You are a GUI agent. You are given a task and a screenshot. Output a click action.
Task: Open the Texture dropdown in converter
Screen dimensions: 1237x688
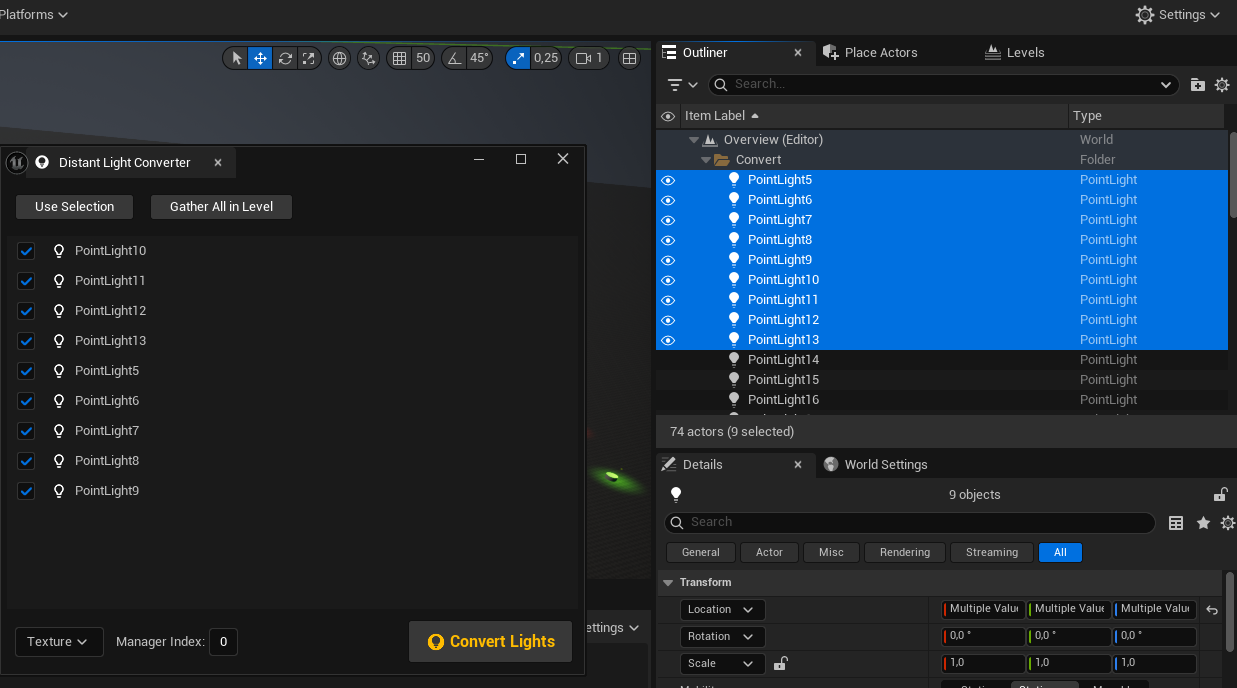click(x=59, y=642)
